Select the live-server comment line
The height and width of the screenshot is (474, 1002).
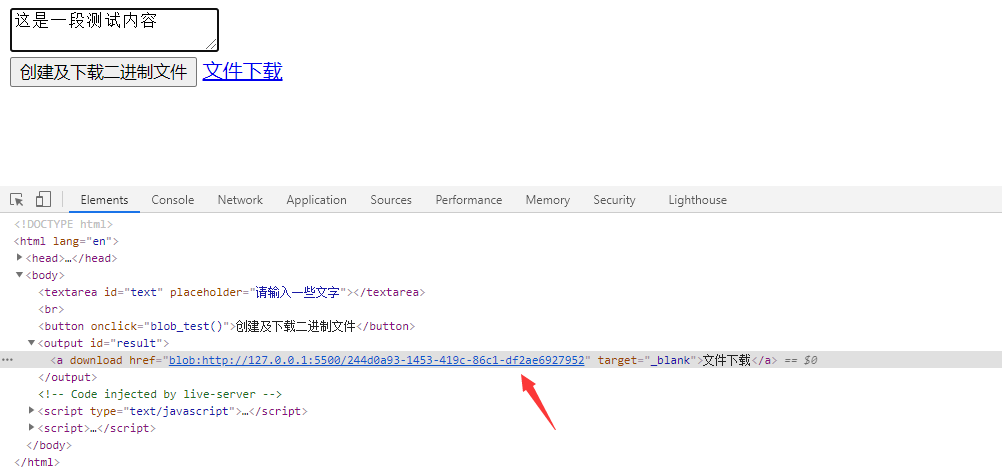pos(160,394)
